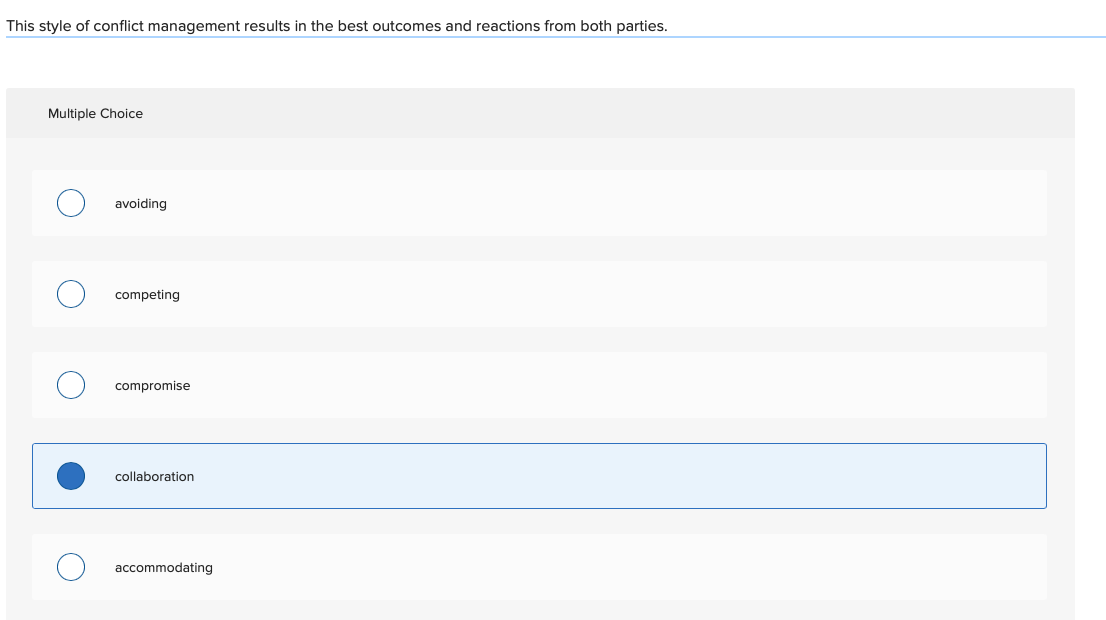Click the highlighted collaboration answer row
1106x620 pixels.
tap(400, 476)
